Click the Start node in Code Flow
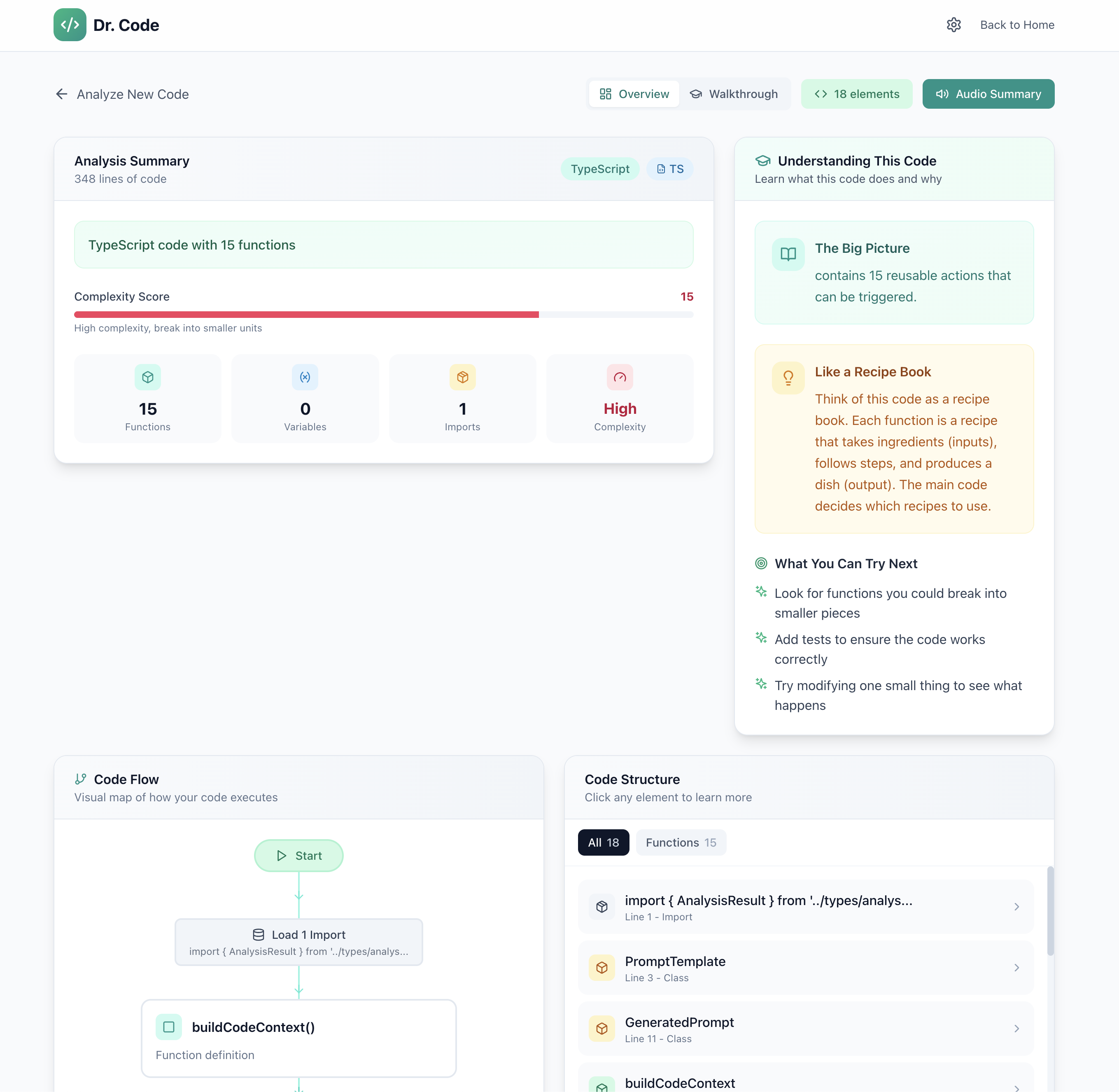The height and width of the screenshot is (1092, 1119). (x=298, y=856)
